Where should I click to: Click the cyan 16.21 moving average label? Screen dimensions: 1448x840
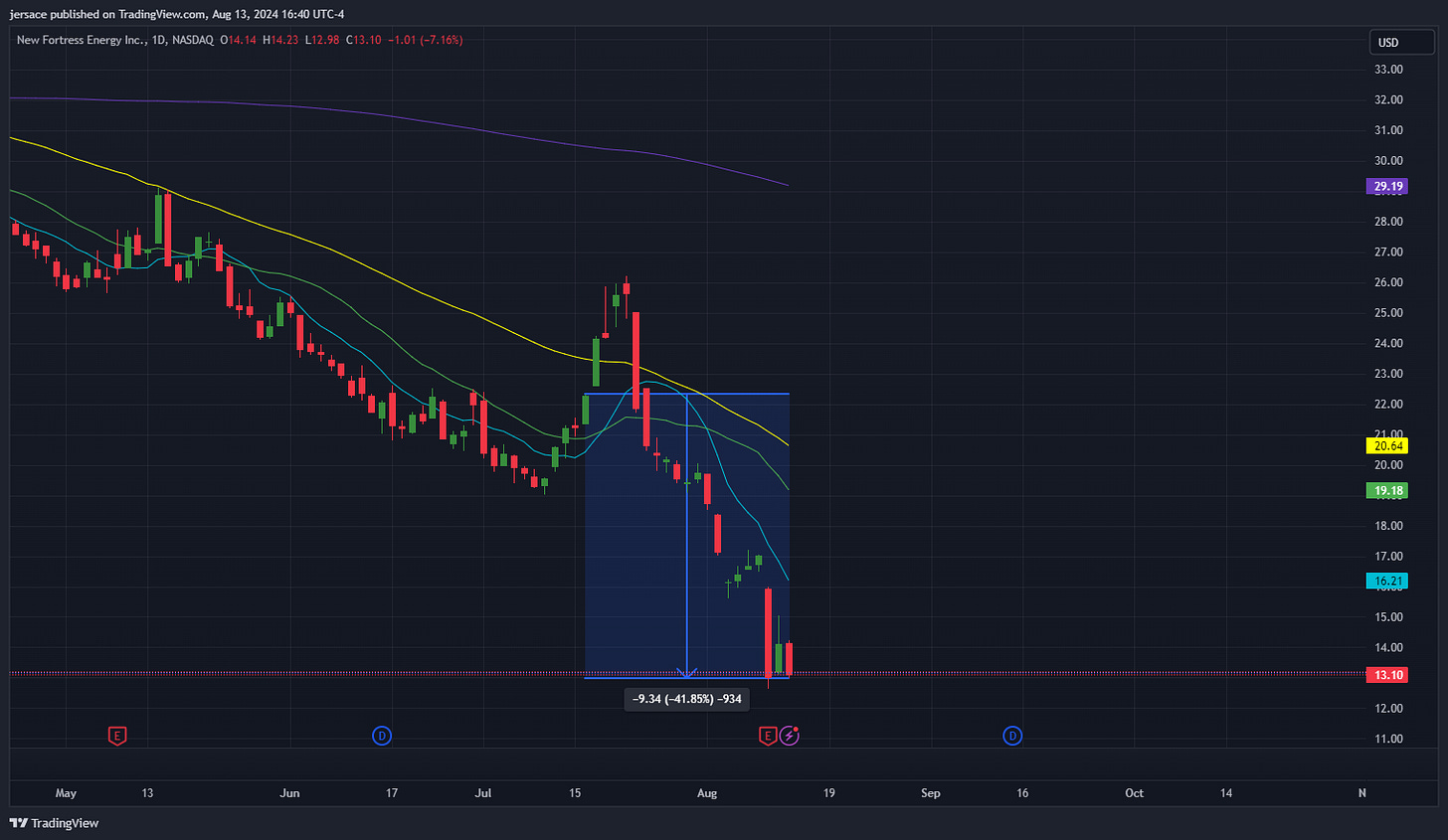(1388, 582)
